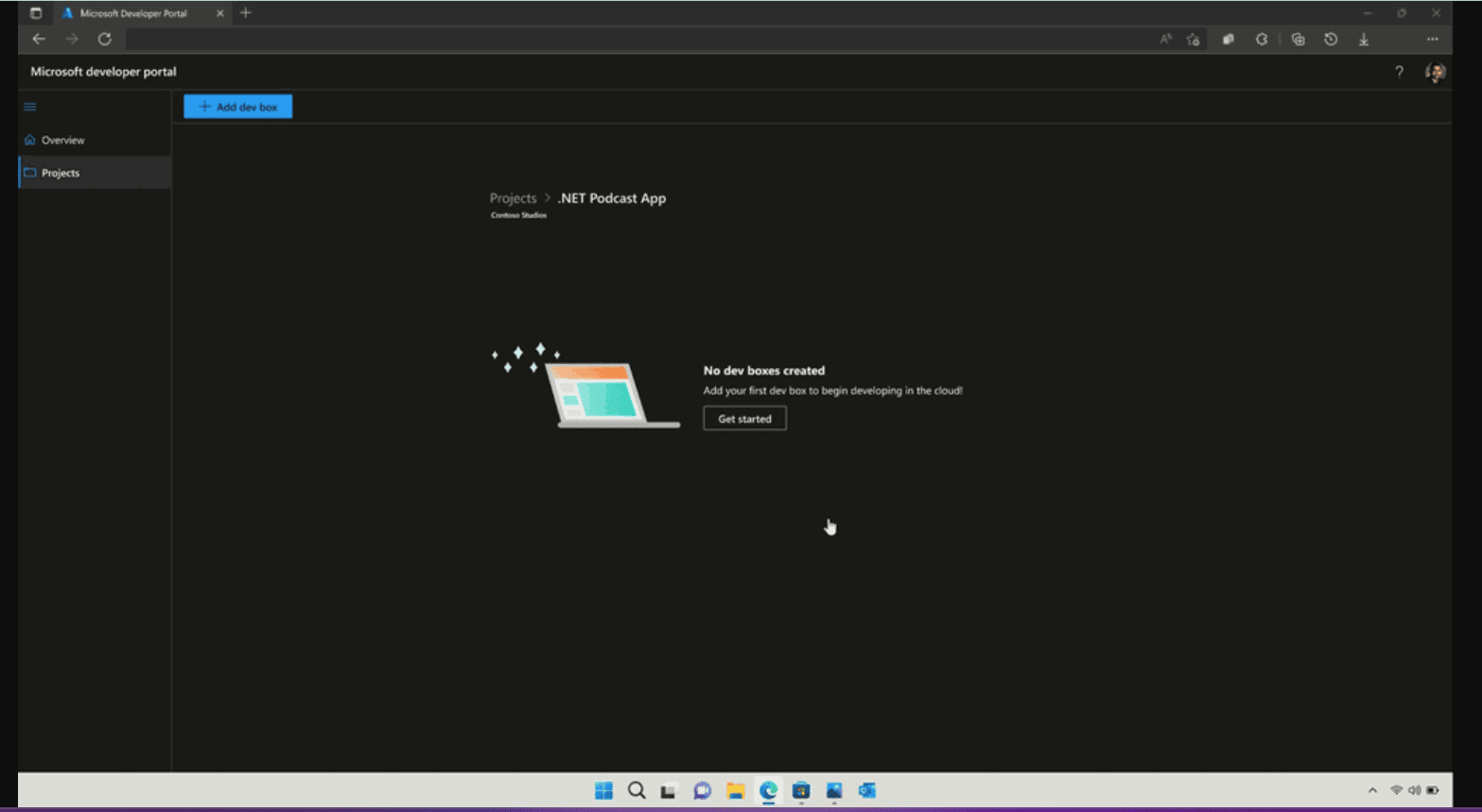This screenshot has height=812, width=1482.
Task: Toggle the Read aloud icon
Action: [x=1165, y=39]
